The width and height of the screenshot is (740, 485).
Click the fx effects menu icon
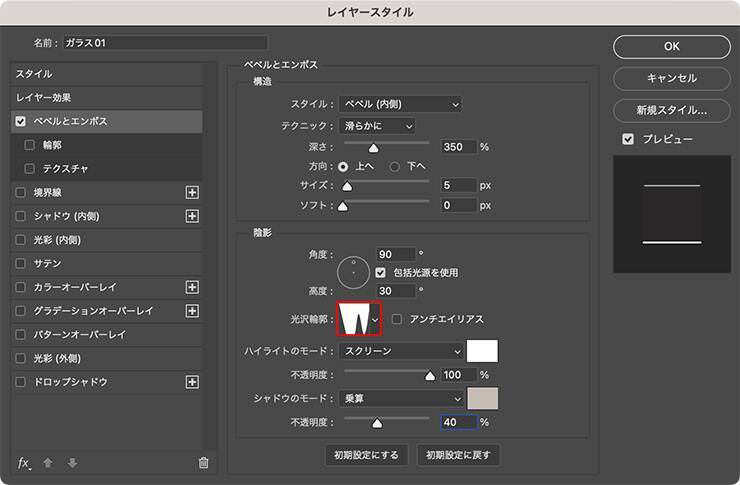[x=25, y=463]
